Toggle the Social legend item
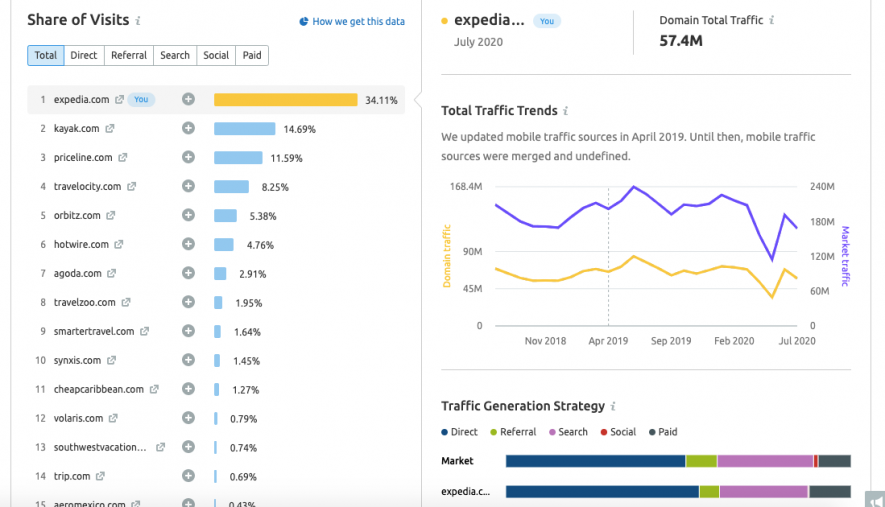This screenshot has width=885, height=507. (618, 432)
